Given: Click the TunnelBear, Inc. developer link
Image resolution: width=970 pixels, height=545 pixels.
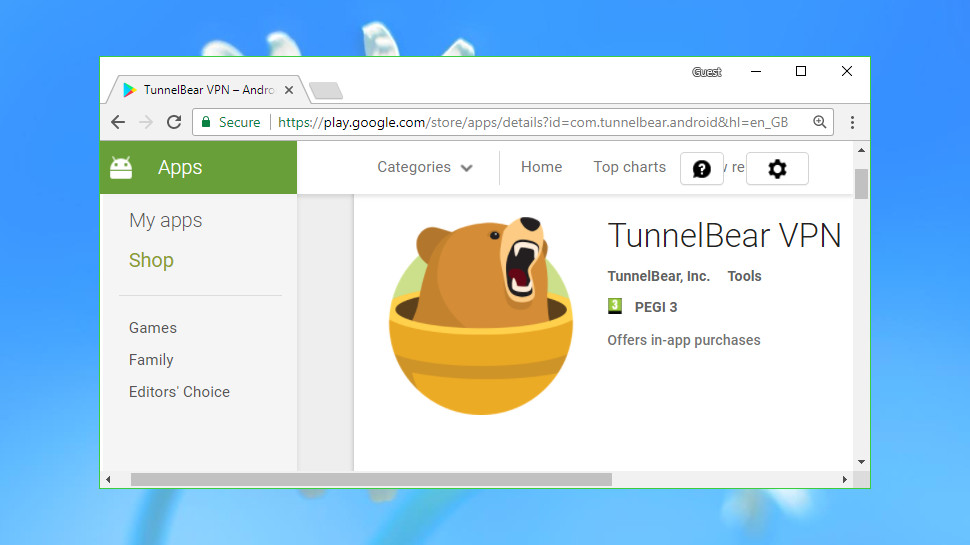Looking at the screenshot, I should pyautogui.click(x=658, y=277).
